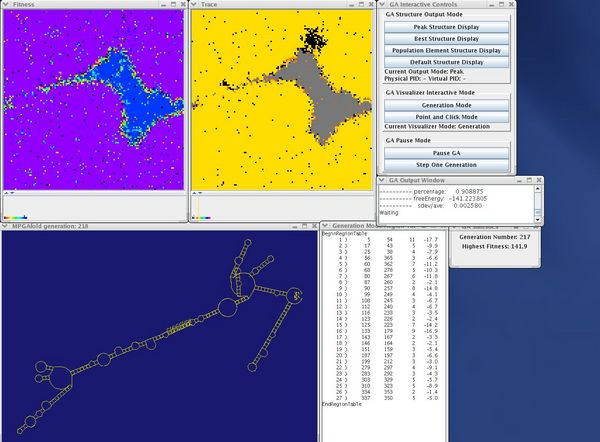Image resolution: width=600 pixels, height=442 pixels.
Task: Open the MPGAfold window menu icon
Action: pos(5,227)
